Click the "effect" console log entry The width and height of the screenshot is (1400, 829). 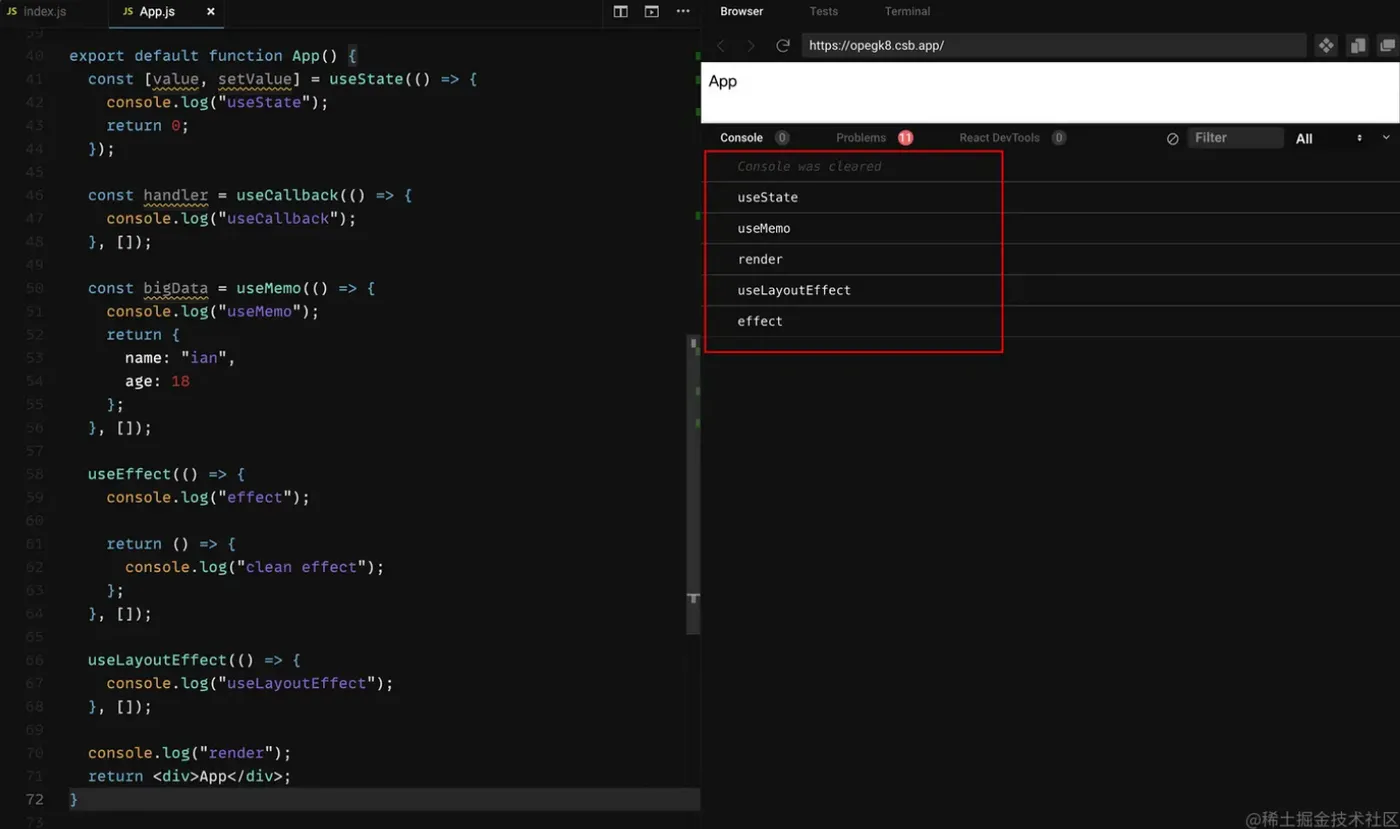pyautogui.click(x=760, y=322)
